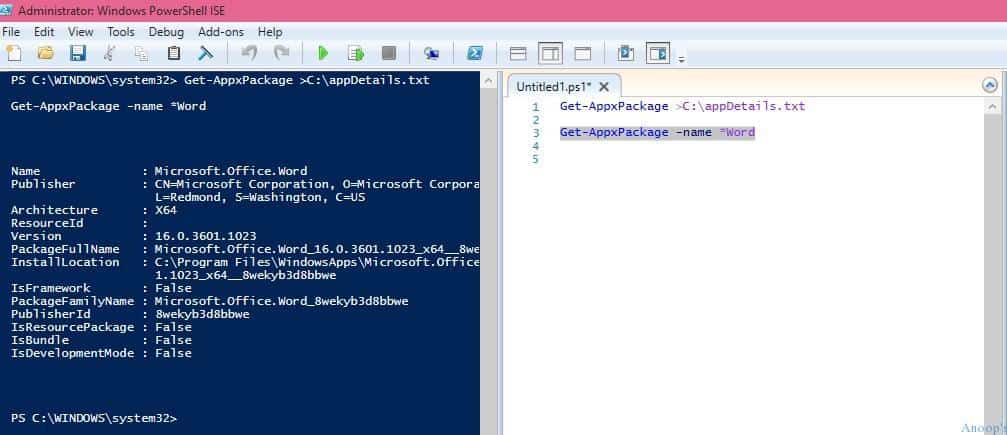Screen dimensions: 1007x435
Task: Click the Architecture value X64
Action: (165, 210)
